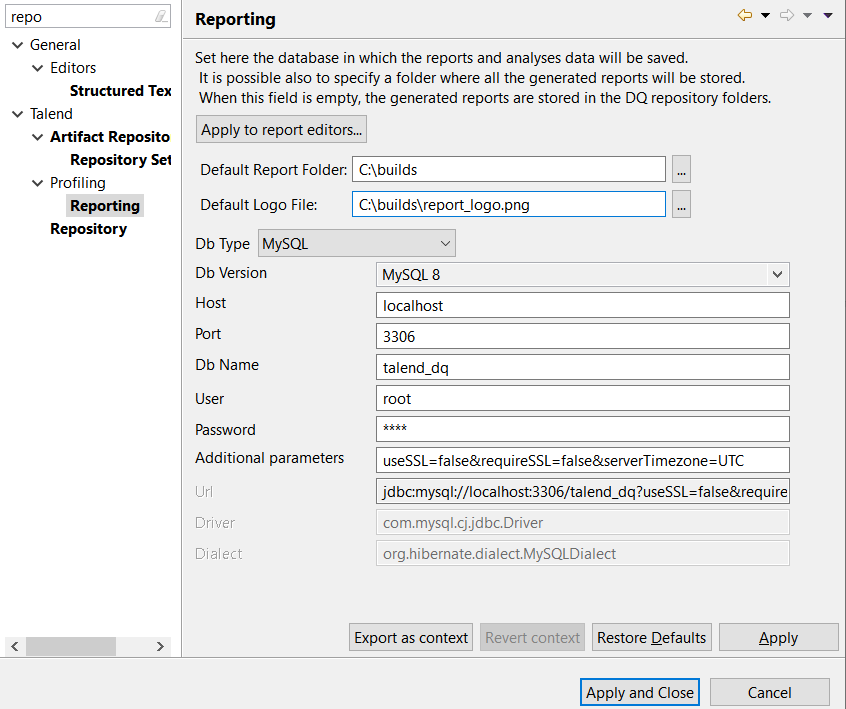
Task: Collapse the General category in the tree
Action: (16, 44)
